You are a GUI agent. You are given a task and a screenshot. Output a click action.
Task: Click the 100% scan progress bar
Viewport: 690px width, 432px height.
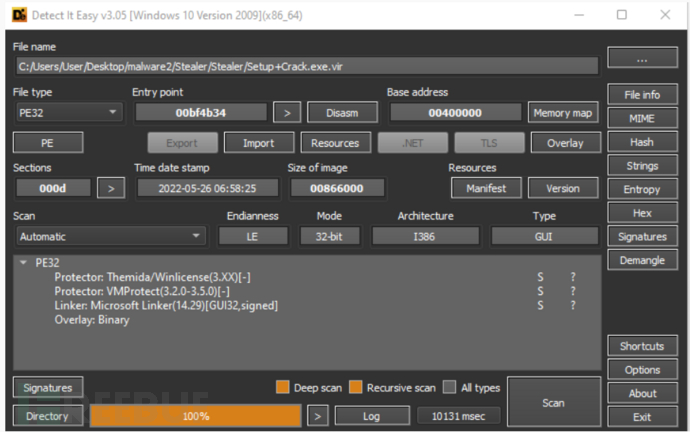(196, 416)
